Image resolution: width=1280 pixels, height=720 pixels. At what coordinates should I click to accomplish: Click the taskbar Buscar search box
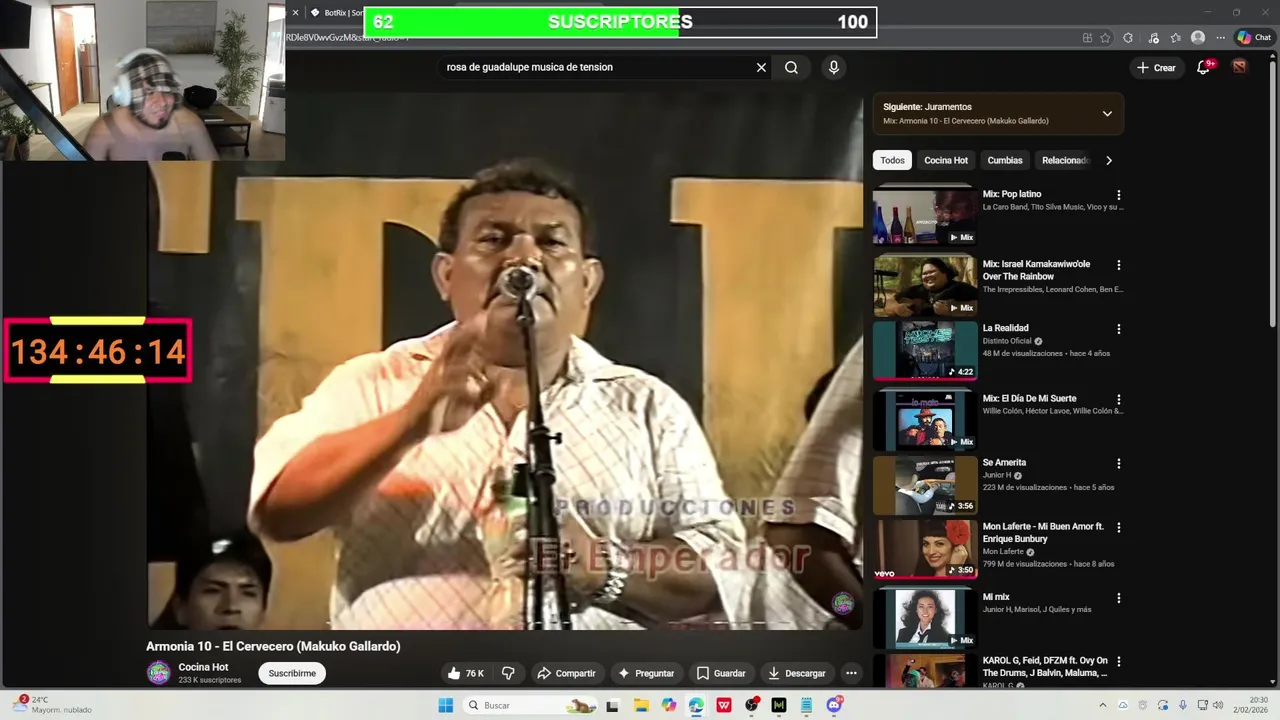point(530,705)
